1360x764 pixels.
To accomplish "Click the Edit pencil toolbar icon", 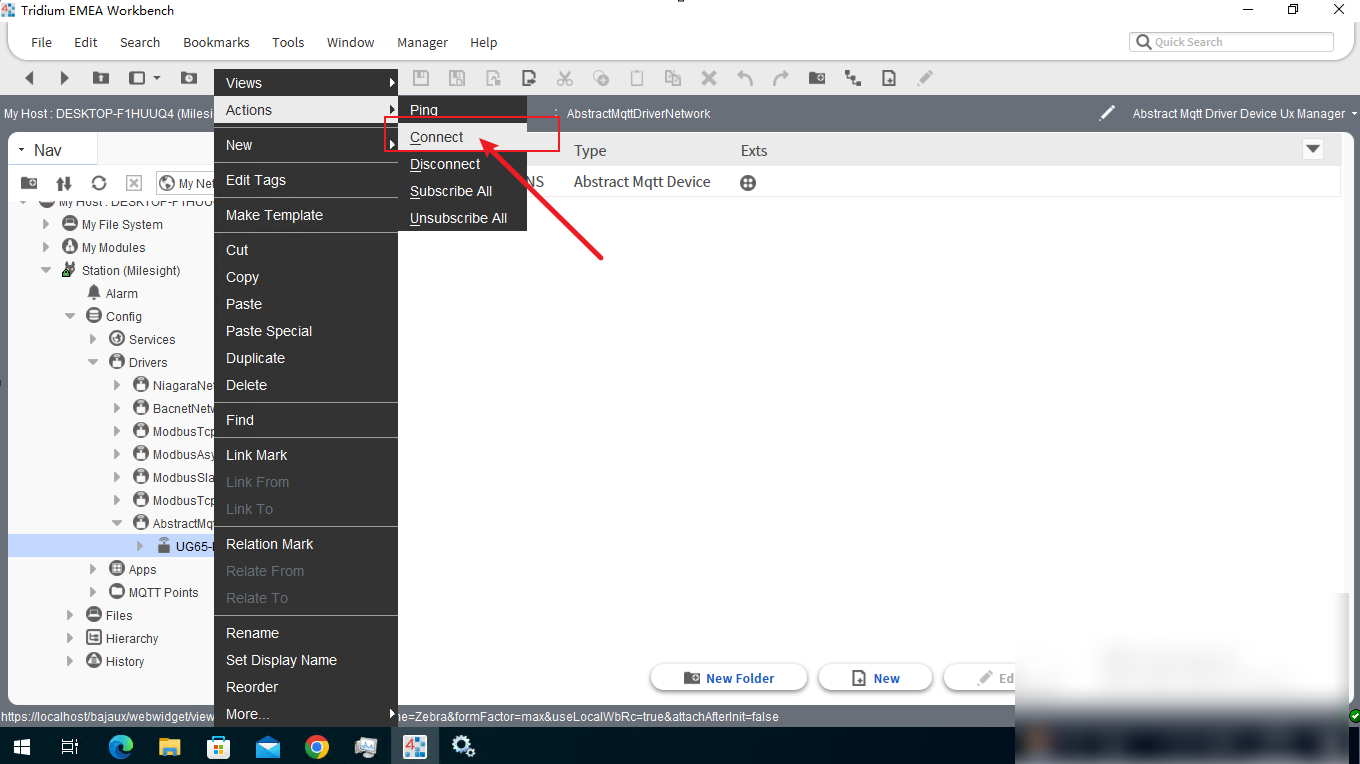I will click(925, 78).
